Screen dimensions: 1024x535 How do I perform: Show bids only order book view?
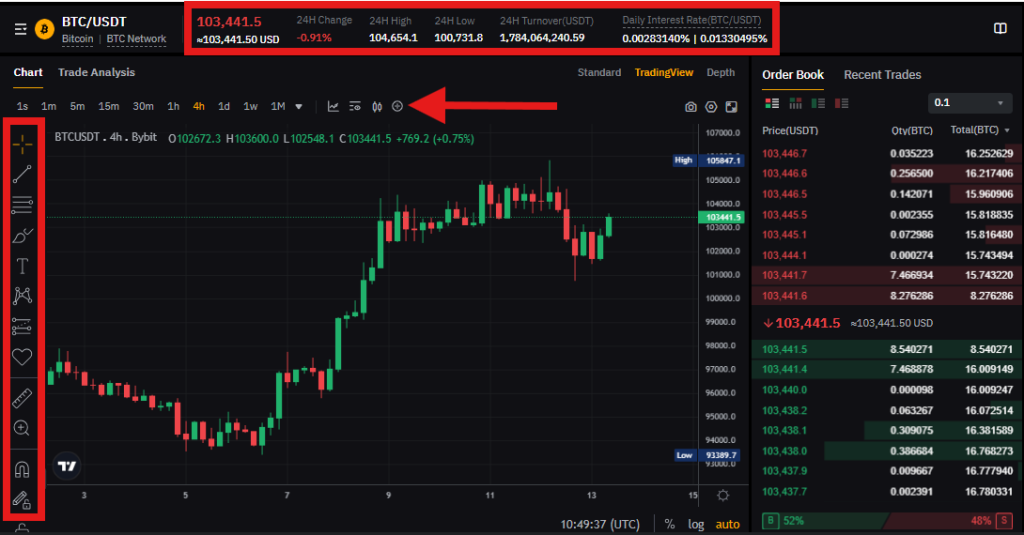[x=818, y=103]
